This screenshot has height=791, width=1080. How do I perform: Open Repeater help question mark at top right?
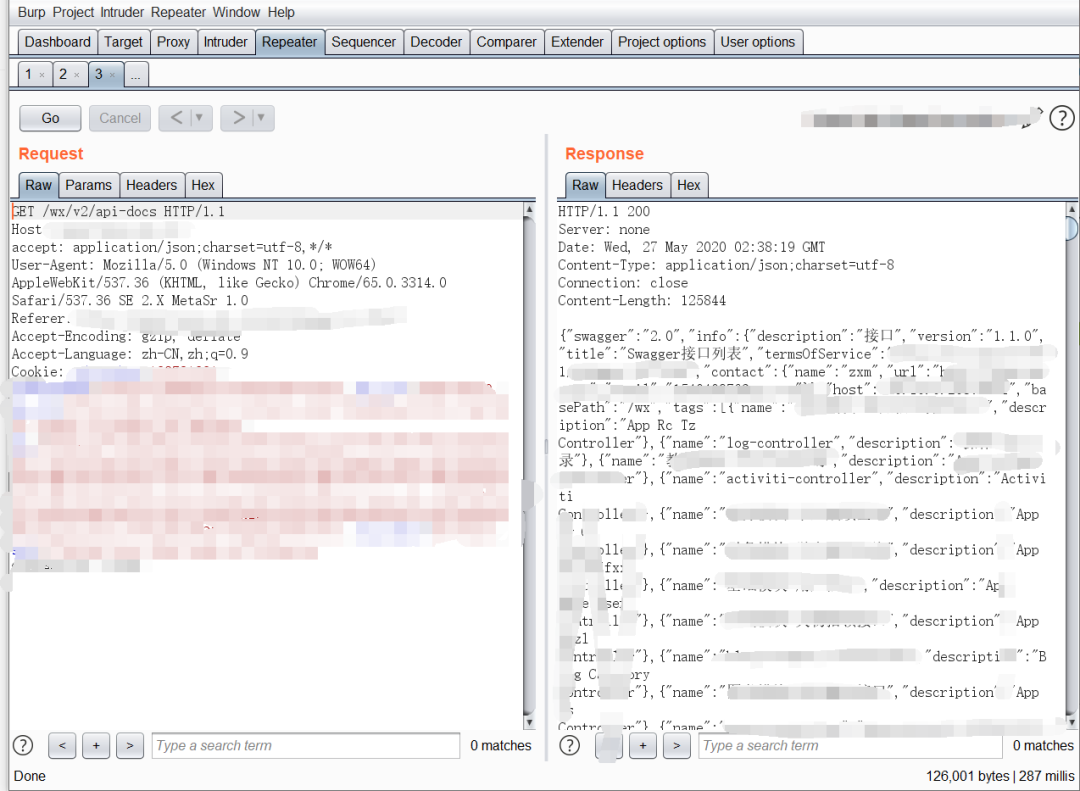point(1061,118)
